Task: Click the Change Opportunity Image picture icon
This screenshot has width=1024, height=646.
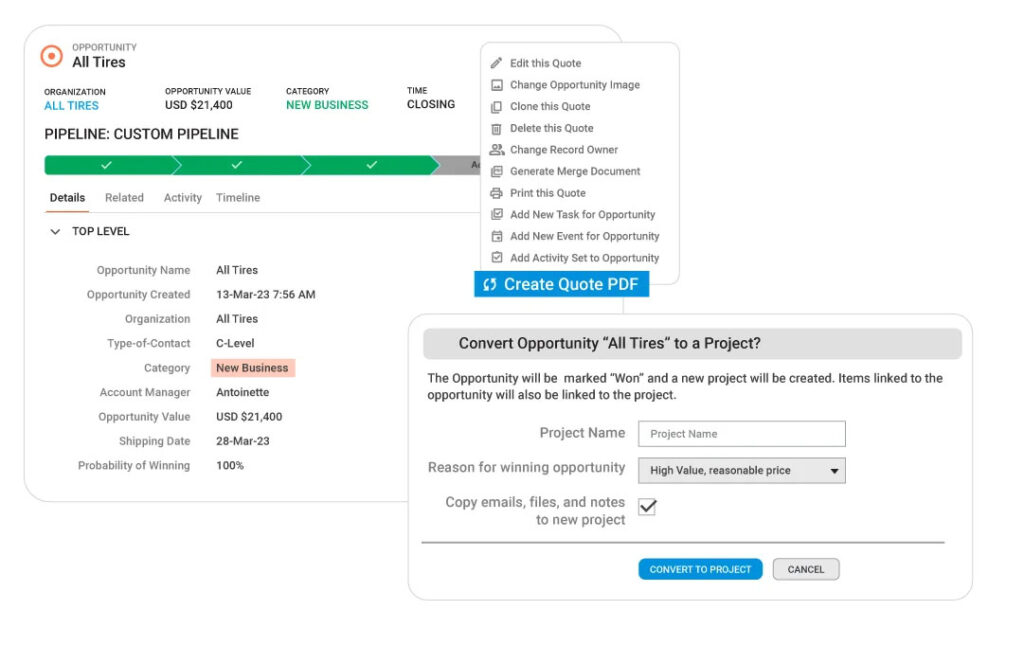Action: click(x=497, y=84)
